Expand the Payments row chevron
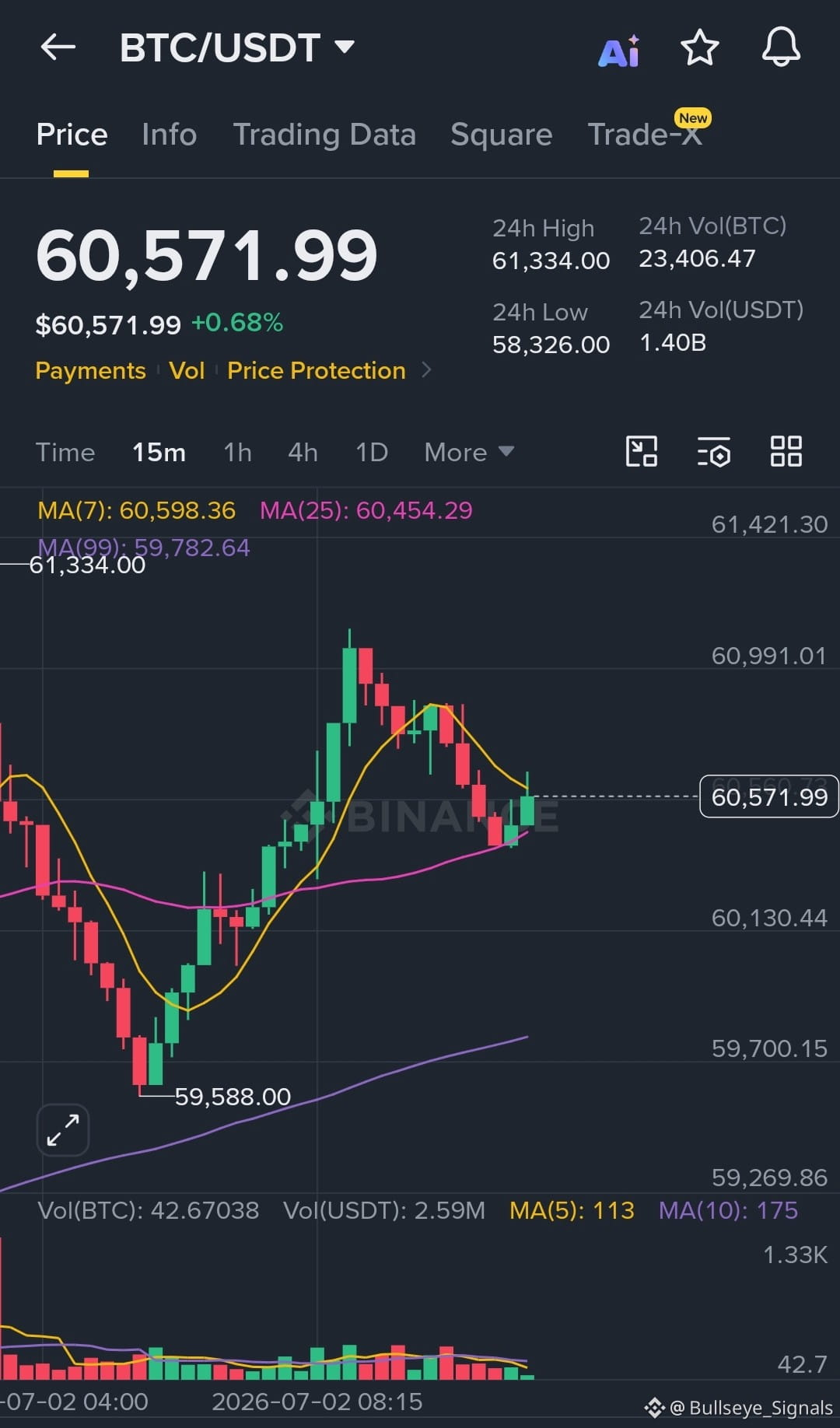The height and width of the screenshot is (1428, 840). (426, 370)
